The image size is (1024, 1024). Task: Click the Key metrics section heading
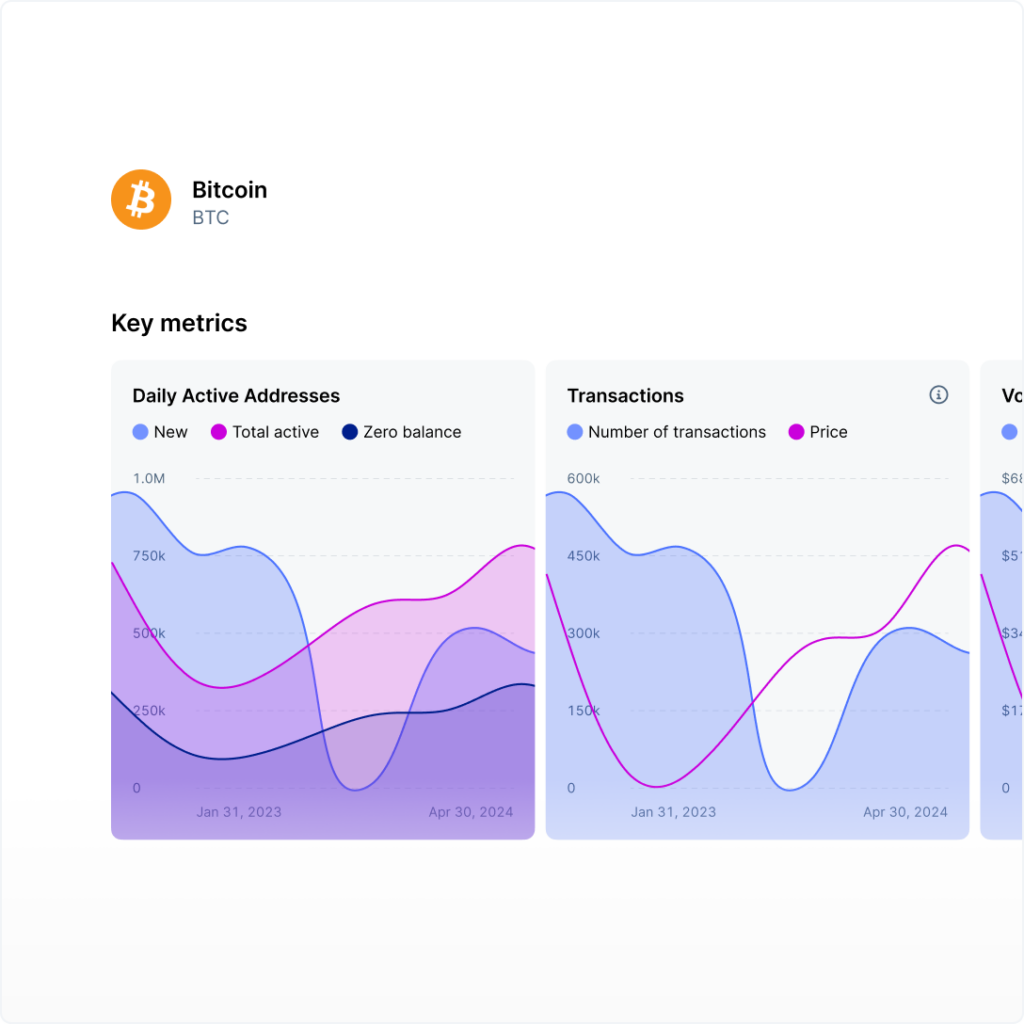pos(179,323)
